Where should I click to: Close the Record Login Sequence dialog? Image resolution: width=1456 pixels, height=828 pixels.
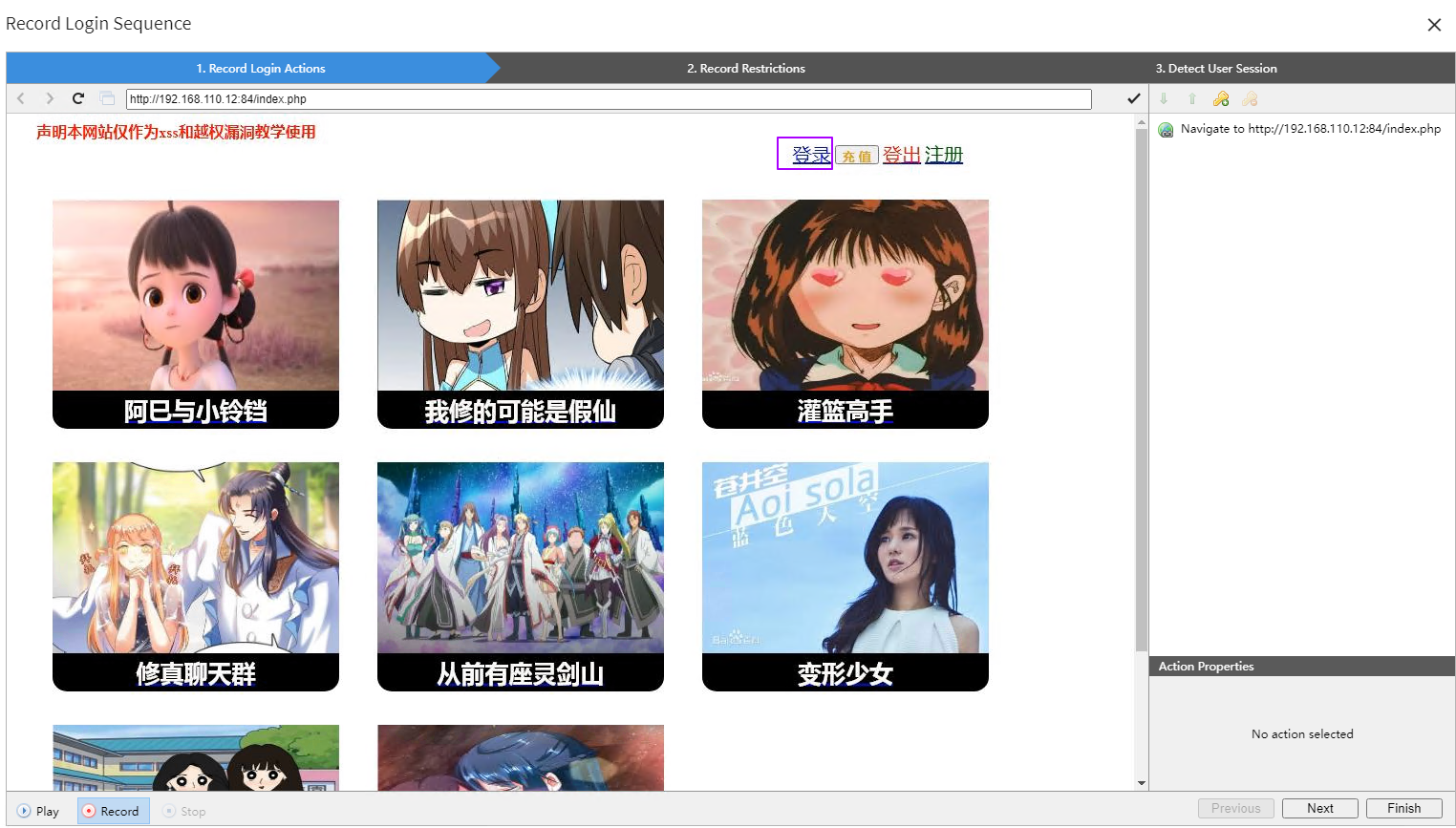tap(1434, 25)
